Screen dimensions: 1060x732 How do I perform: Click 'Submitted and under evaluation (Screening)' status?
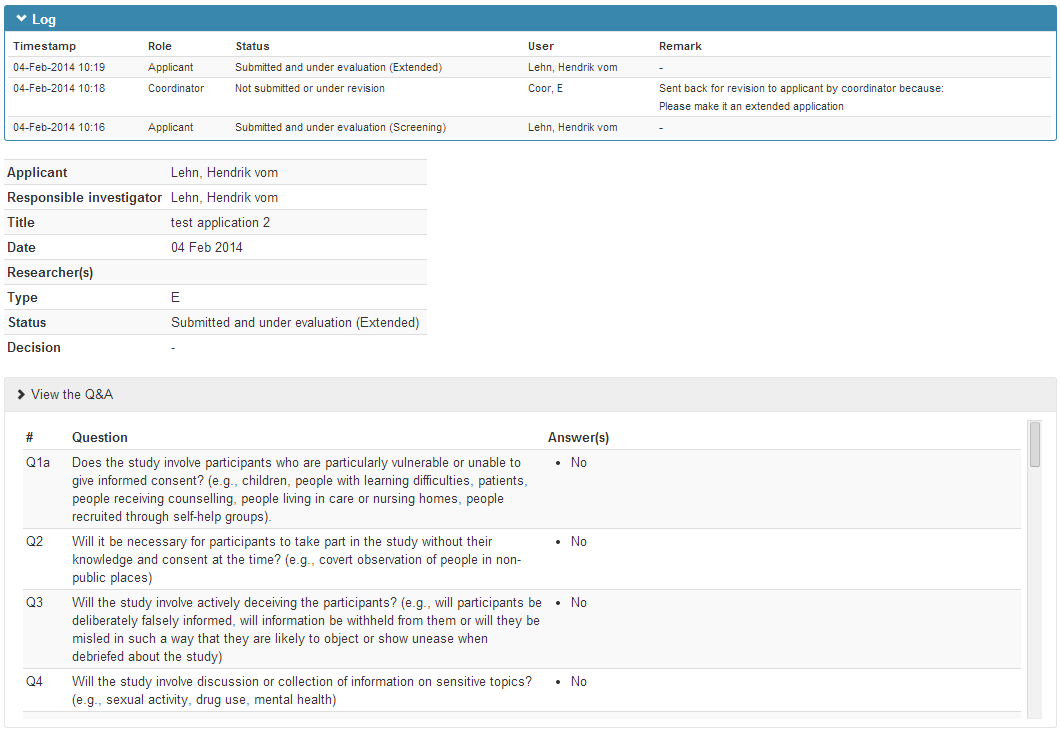click(341, 127)
